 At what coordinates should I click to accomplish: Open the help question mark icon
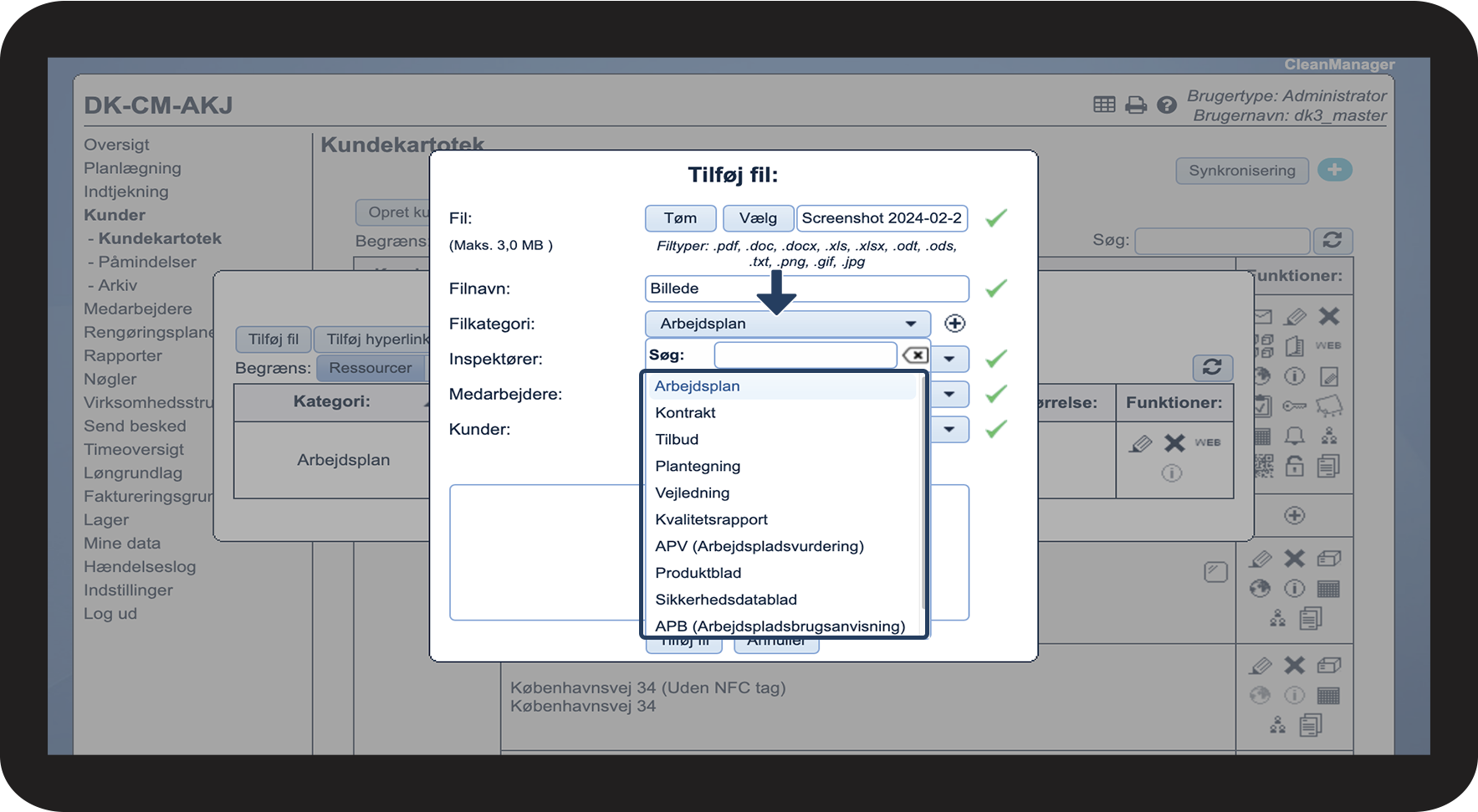pos(1166,105)
